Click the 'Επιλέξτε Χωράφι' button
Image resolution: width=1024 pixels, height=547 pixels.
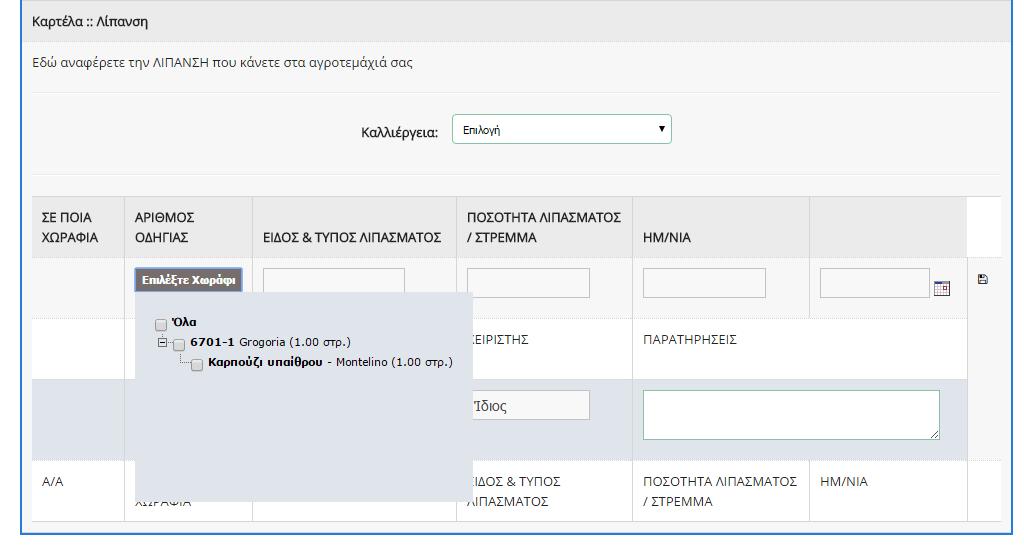pos(189,280)
